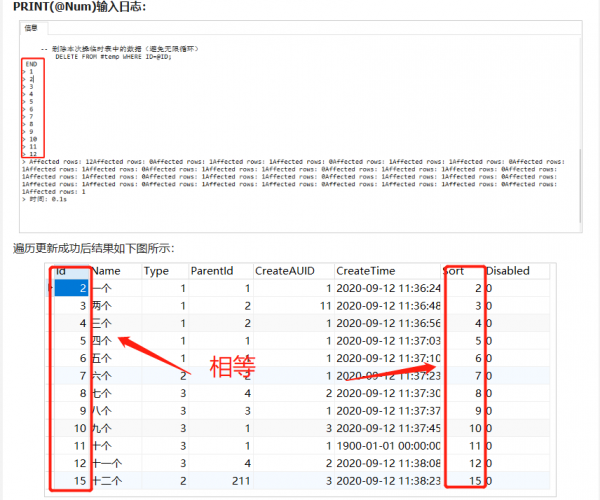Click CreateTime cell 2020-09-12 11:36:56
Image resolution: width=600 pixels, height=500 pixels.
(x=388, y=323)
